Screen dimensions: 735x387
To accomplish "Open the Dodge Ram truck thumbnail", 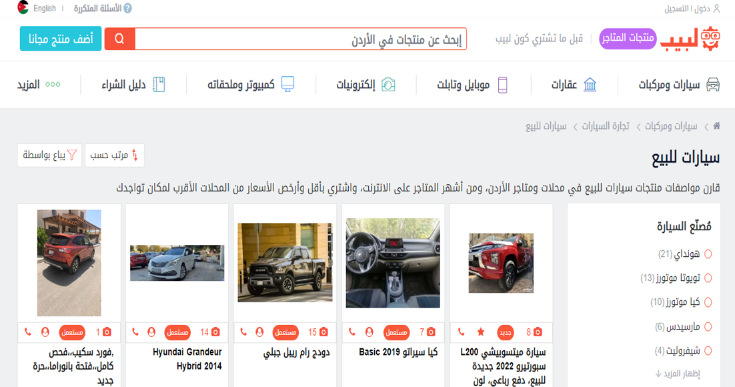I will [x=285, y=262].
